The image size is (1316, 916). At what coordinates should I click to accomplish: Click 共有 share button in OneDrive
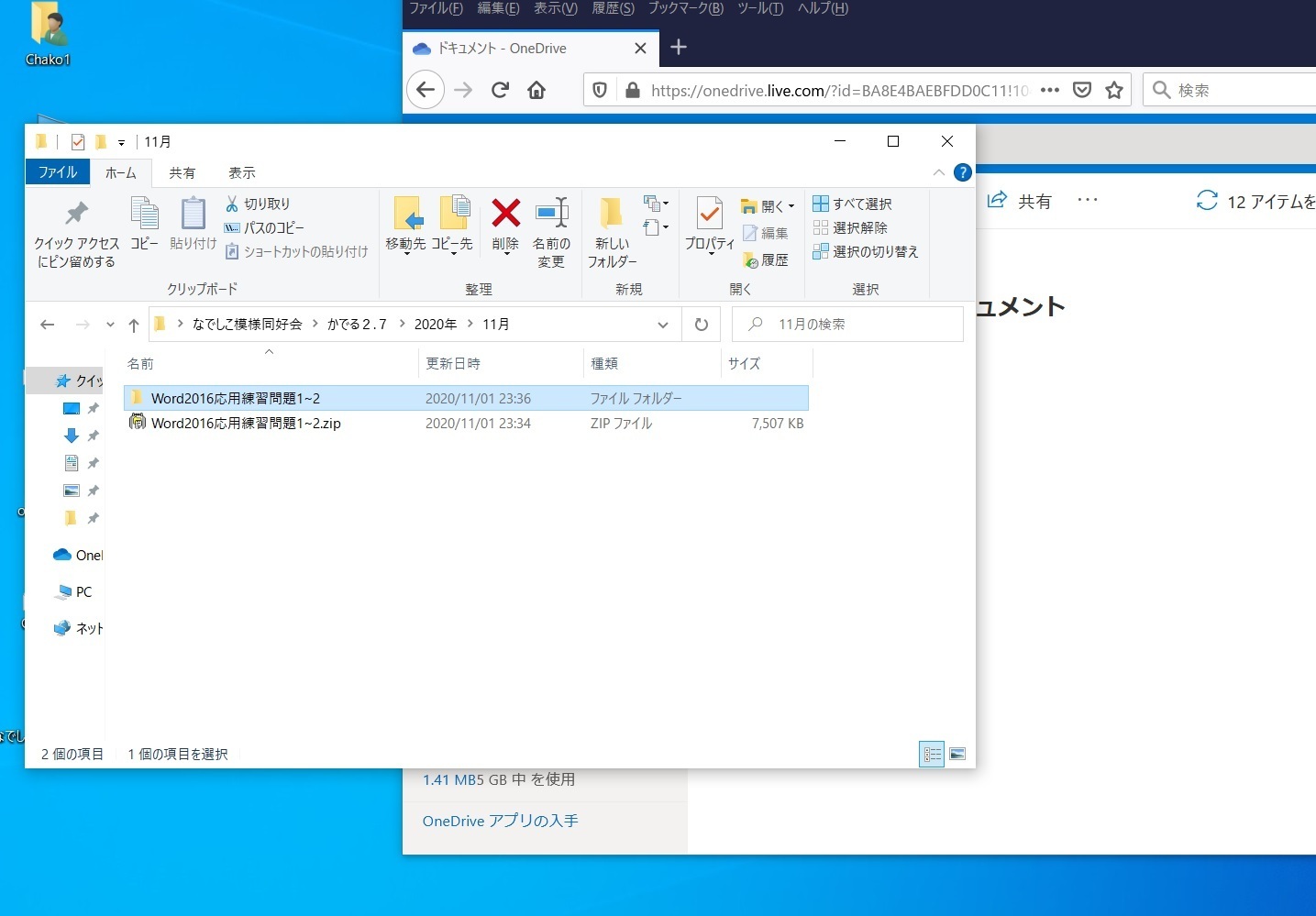pyautogui.click(x=1020, y=201)
